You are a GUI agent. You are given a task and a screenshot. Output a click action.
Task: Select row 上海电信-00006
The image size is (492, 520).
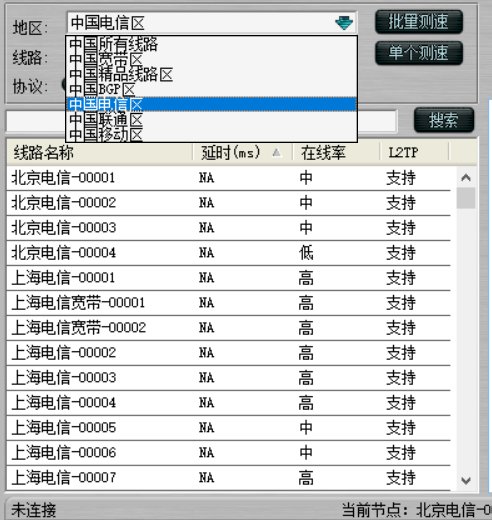228,453
